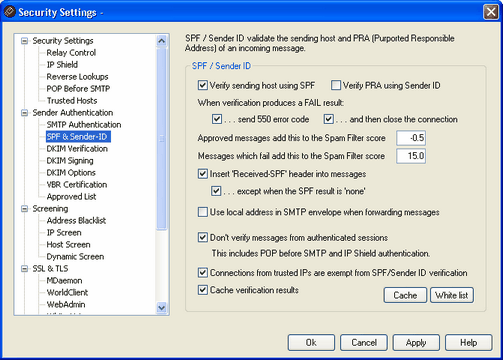Click the tree scrollbar up arrow
This screenshot has height=360, width=503.
[x=162, y=41]
